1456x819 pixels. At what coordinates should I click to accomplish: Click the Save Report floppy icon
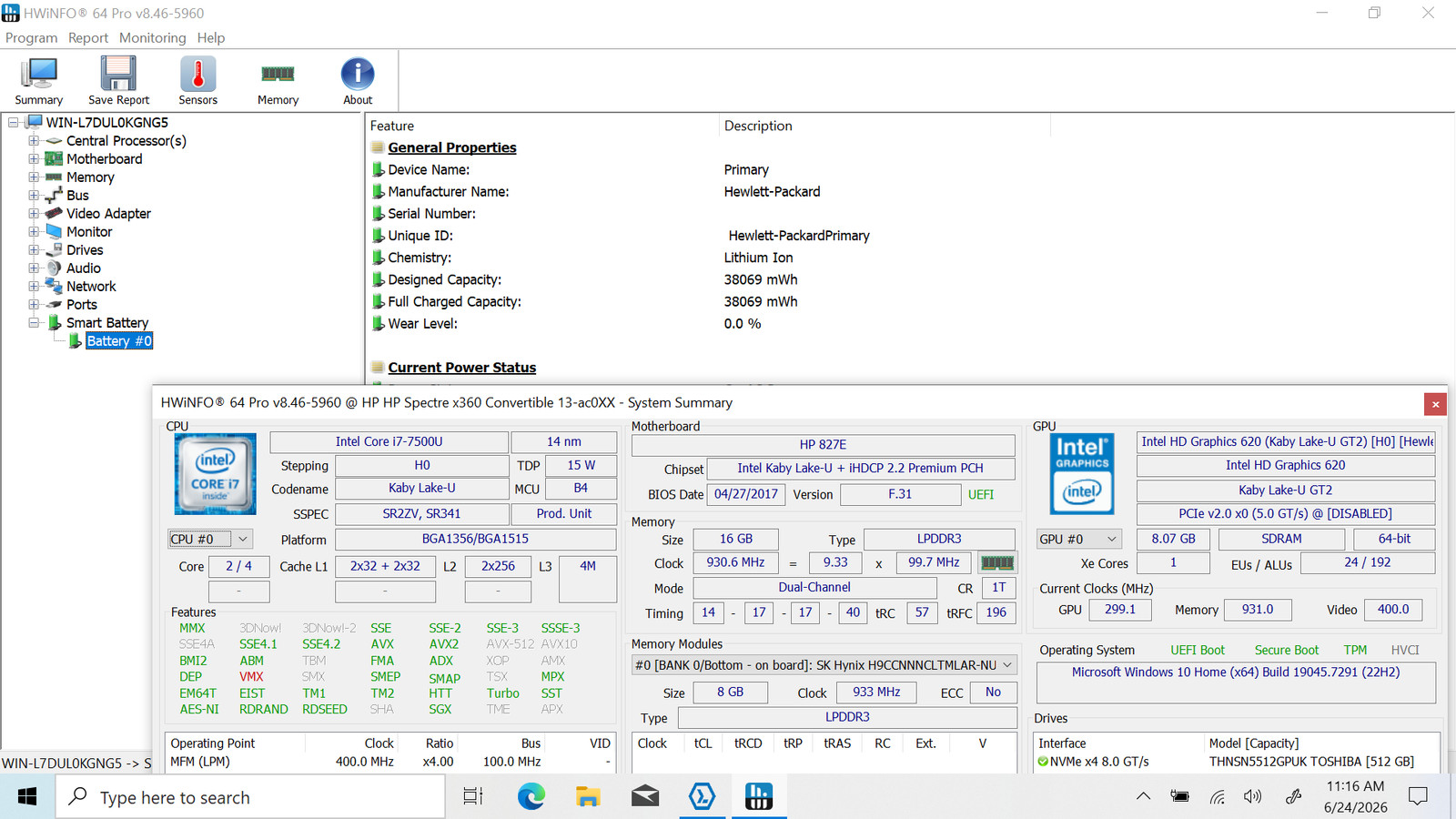(x=118, y=81)
